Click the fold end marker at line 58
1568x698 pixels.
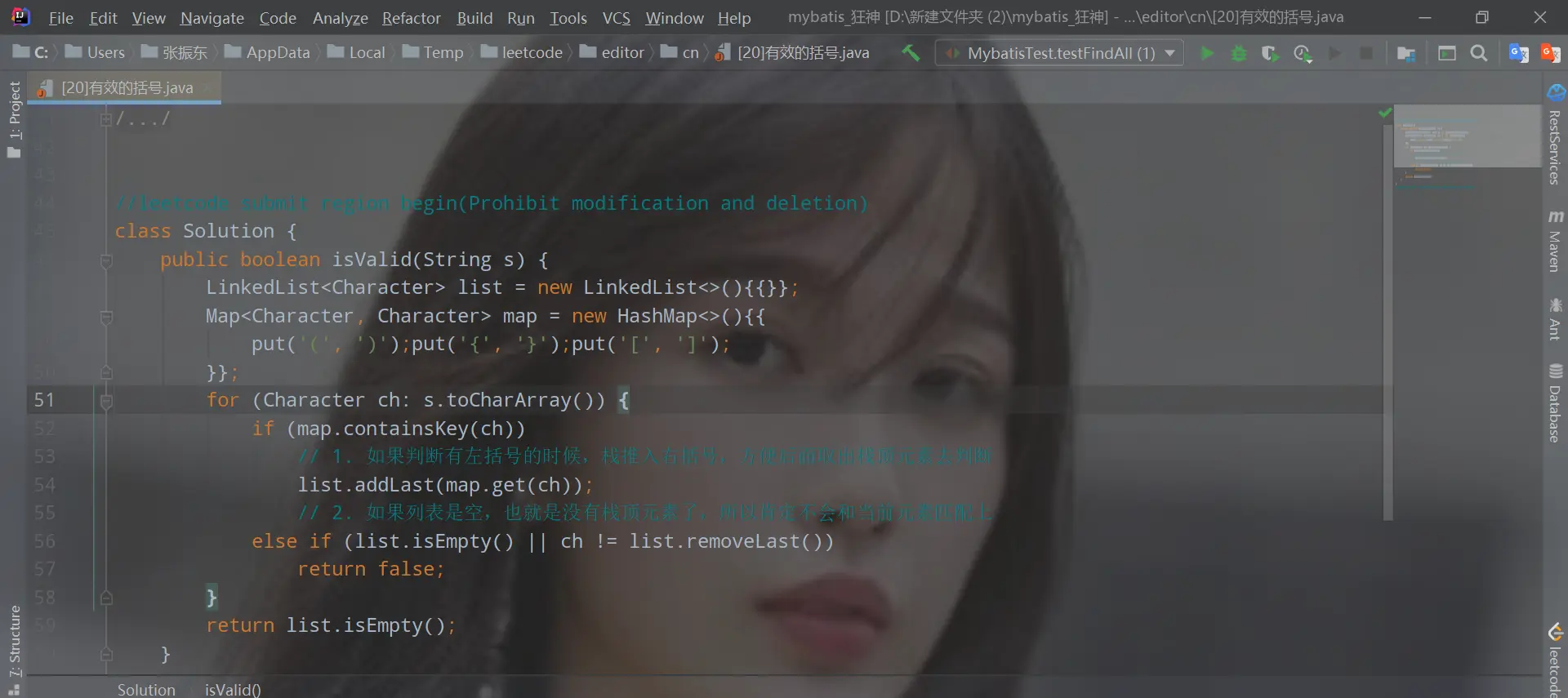point(106,598)
